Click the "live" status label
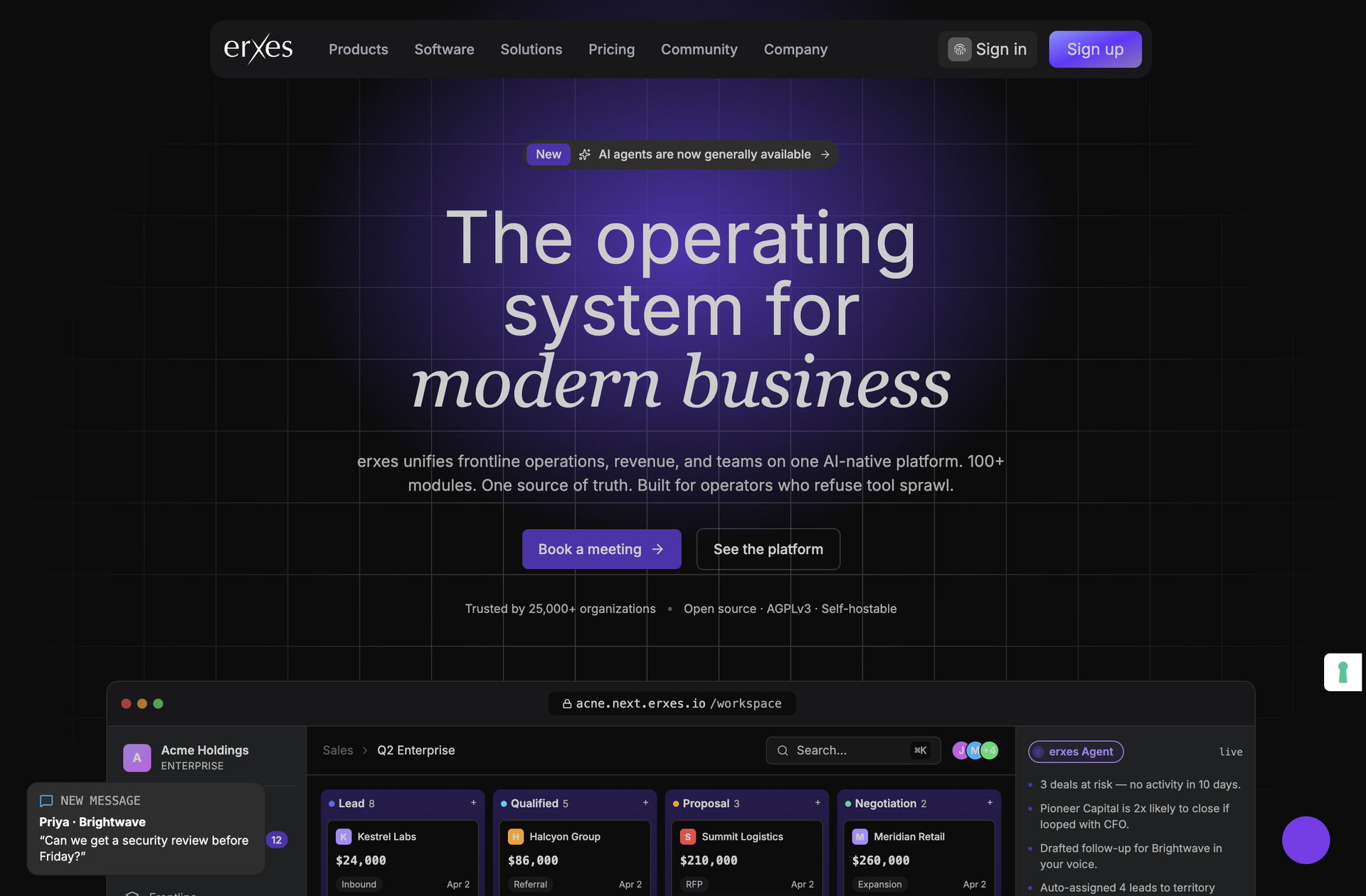The height and width of the screenshot is (896, 1366). click(1231, 752)
